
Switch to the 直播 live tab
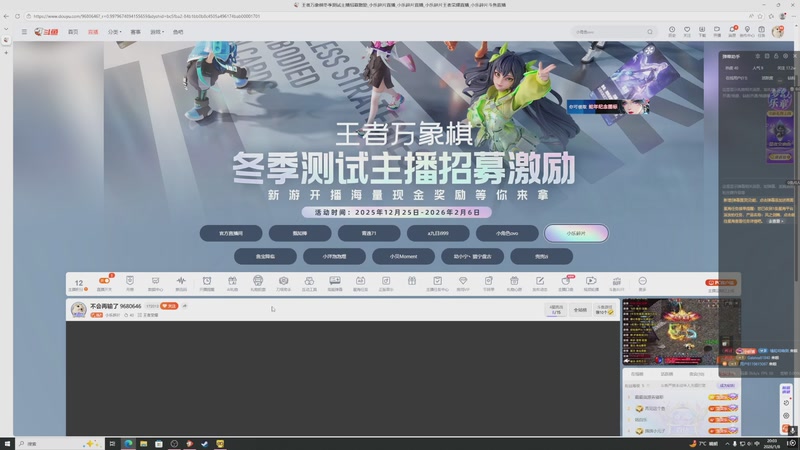click(x=93, y=32)
